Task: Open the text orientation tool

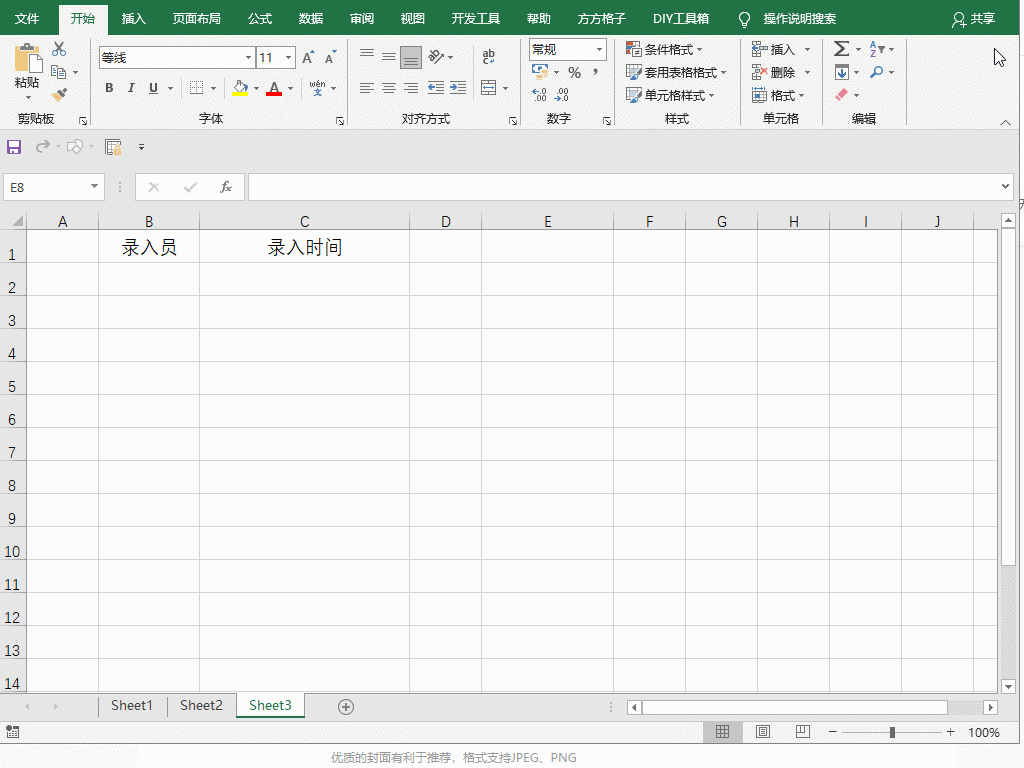Action: [436, 57]
